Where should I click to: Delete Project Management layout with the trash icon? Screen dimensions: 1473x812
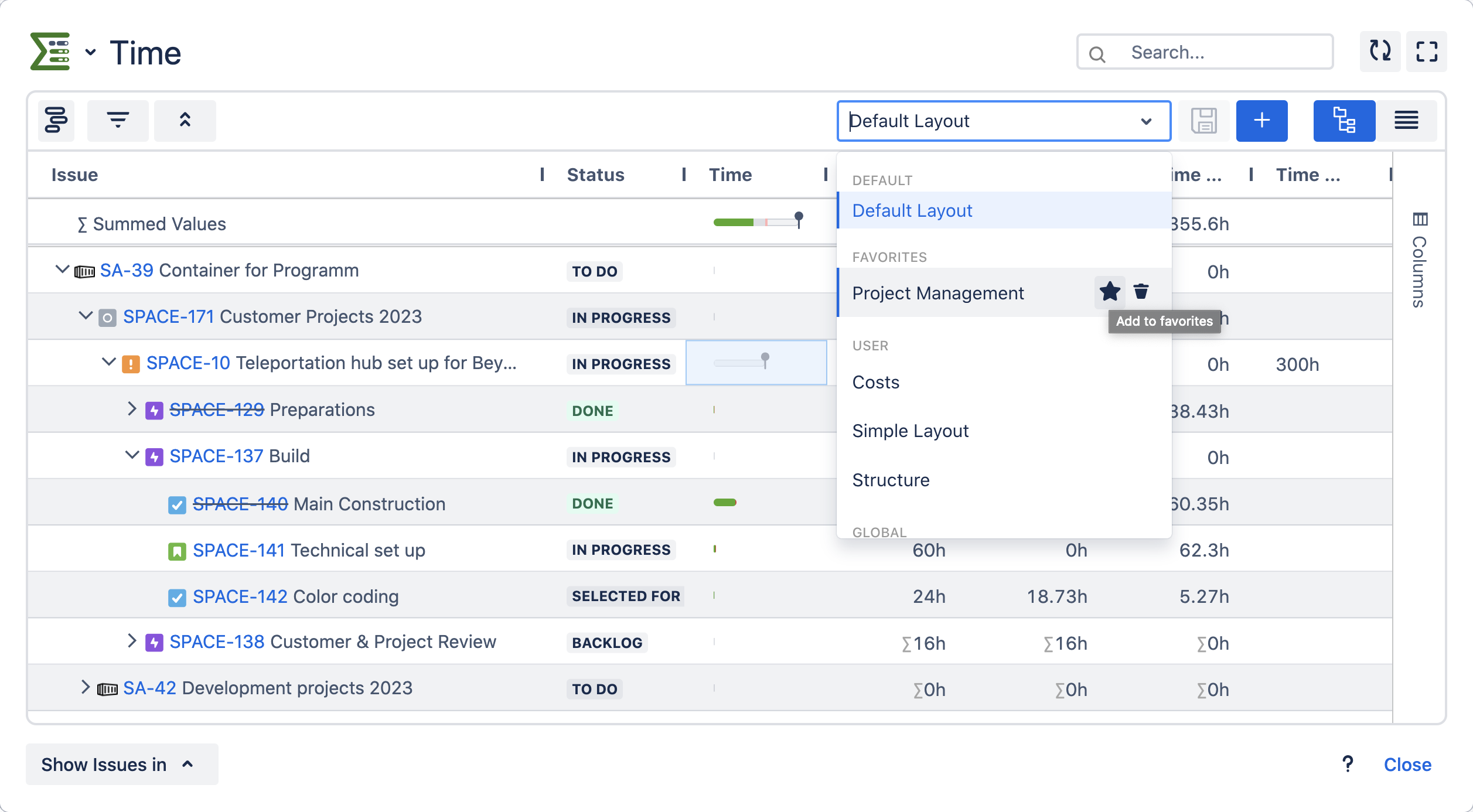tap(1141, 291)
